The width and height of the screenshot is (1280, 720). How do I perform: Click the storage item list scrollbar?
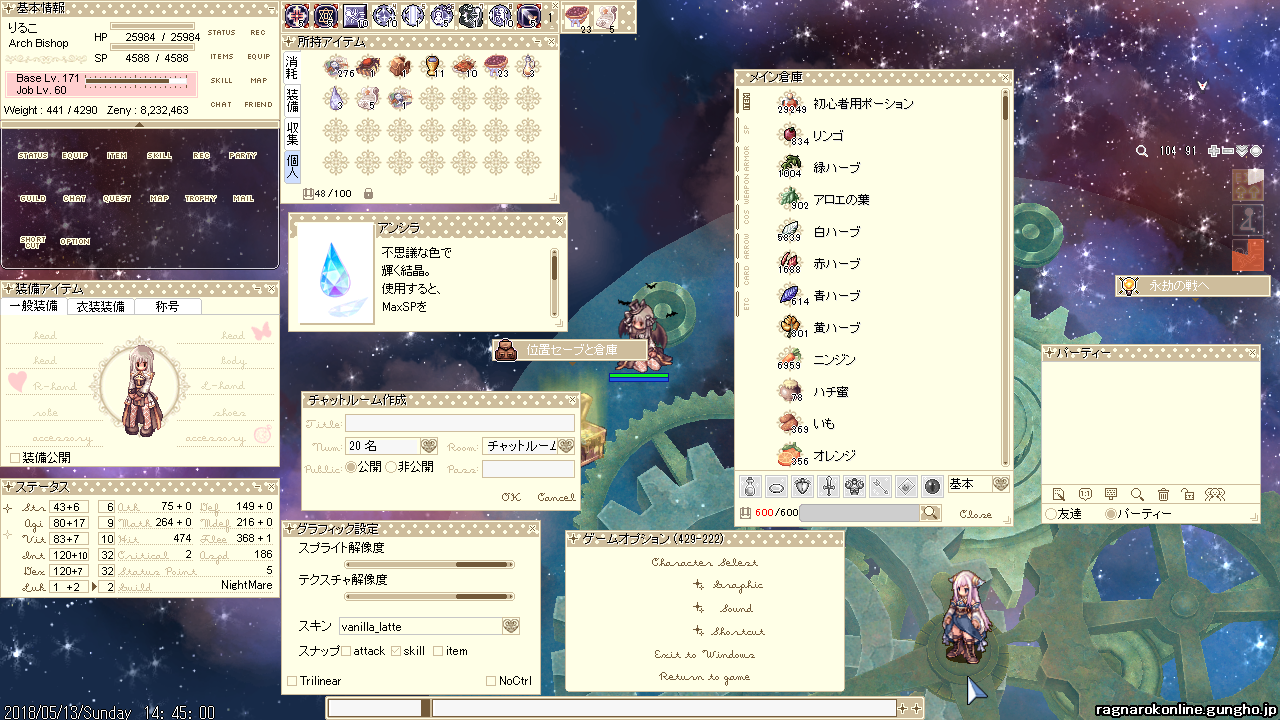[x=1006, y=280]
